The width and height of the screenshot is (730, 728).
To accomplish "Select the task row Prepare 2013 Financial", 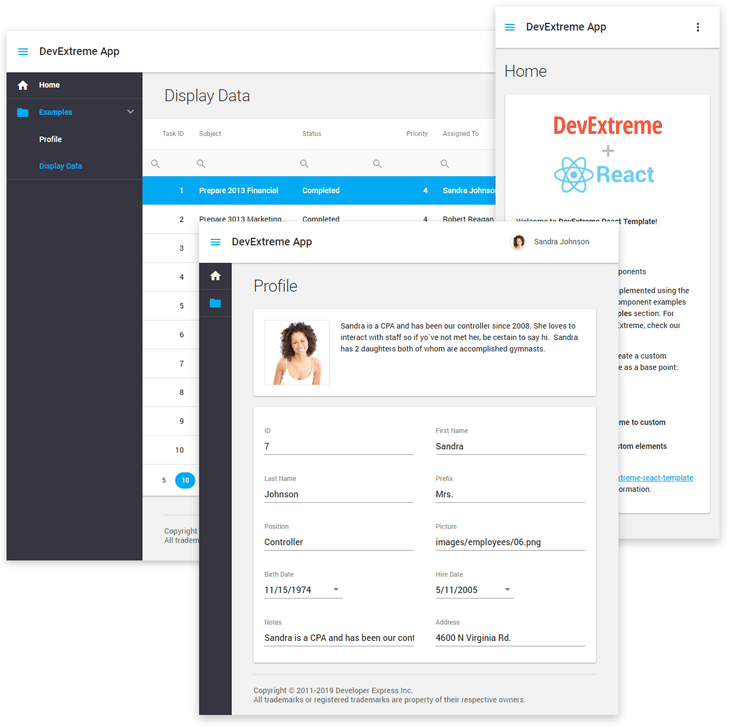I will click(319, 191).
